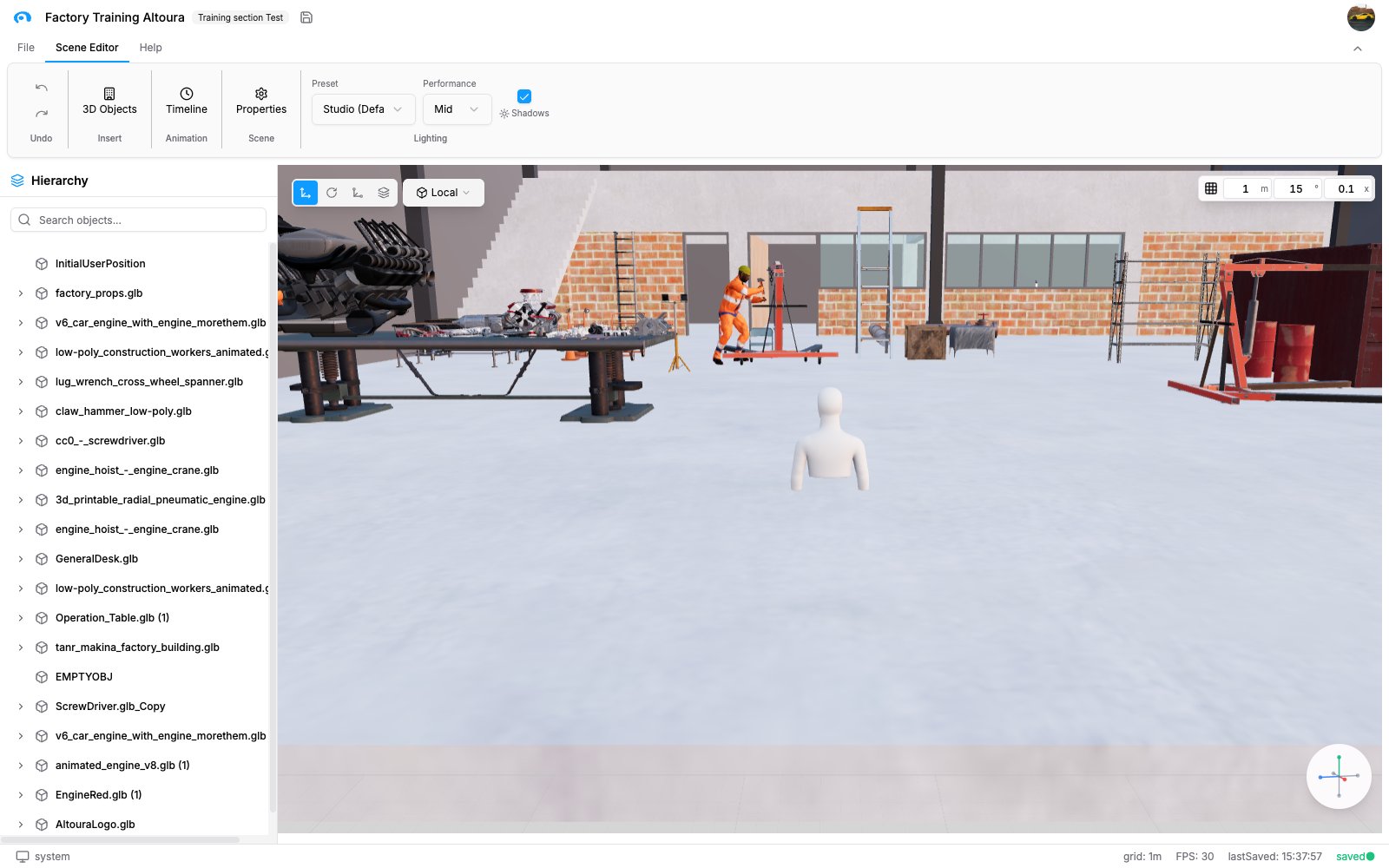The image size is (1389, 868).
Task: Click the white avatar mannequin in viewport
Action: coord(830,438)
